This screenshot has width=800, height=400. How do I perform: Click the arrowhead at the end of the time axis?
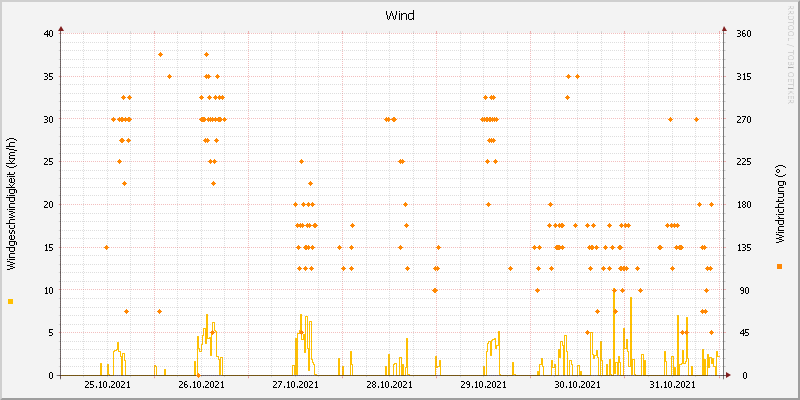[x=729, y=376]
